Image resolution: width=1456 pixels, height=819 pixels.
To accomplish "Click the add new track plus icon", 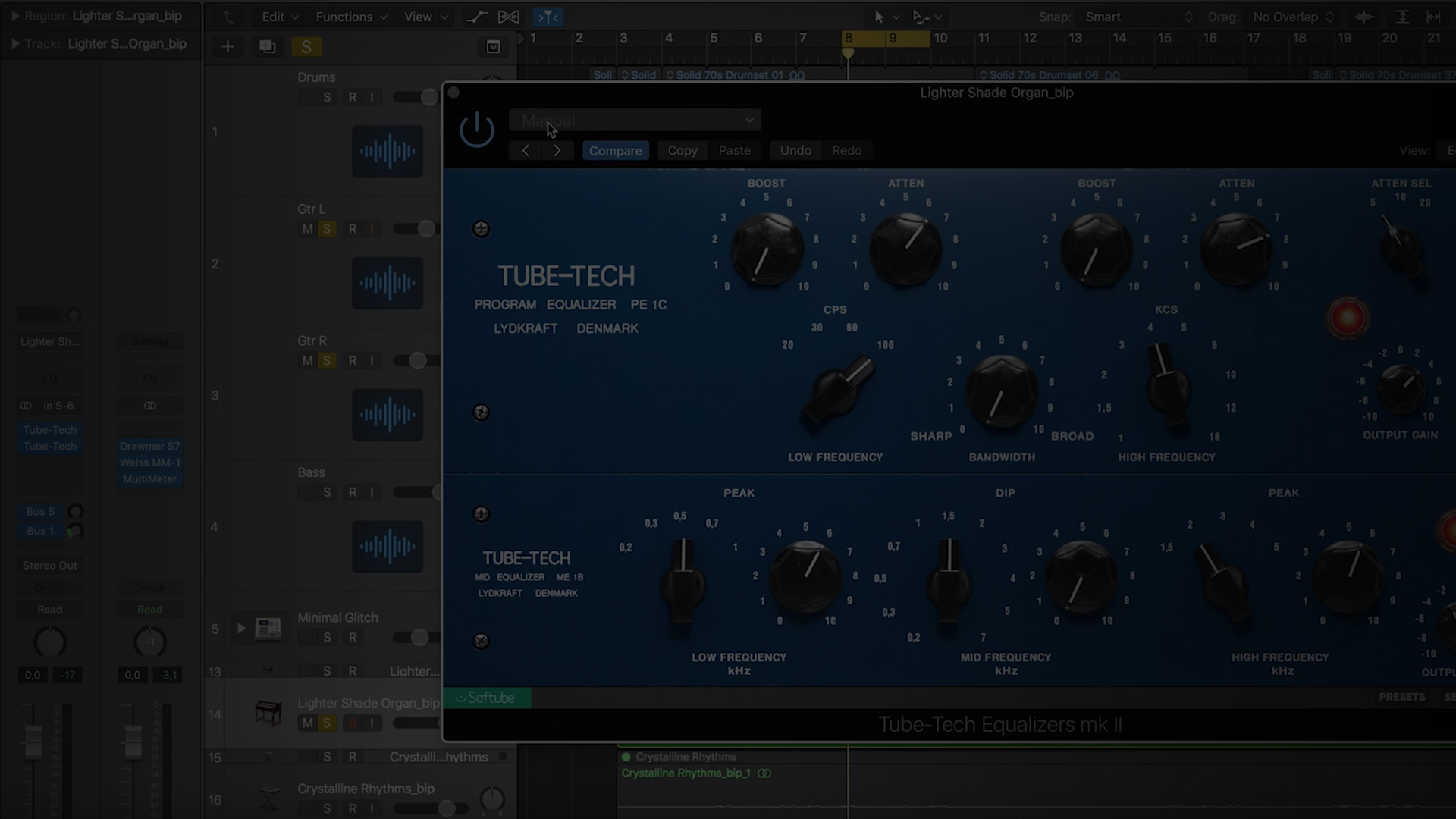I will coord(227,47).
